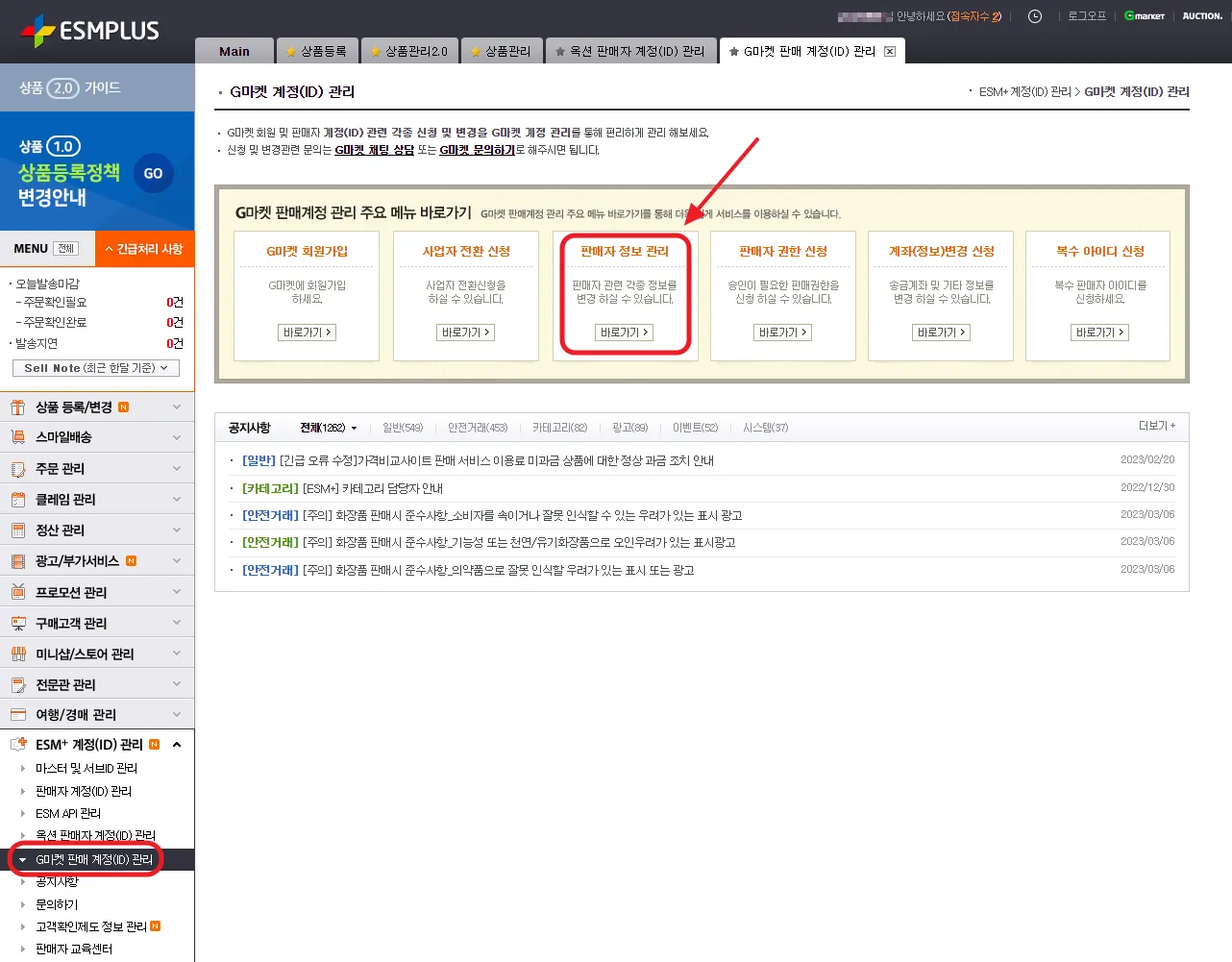The height and width of the screenshot is (962, 1232).
Task: Click the clock icon in top bar
Action: point(1035,16)
